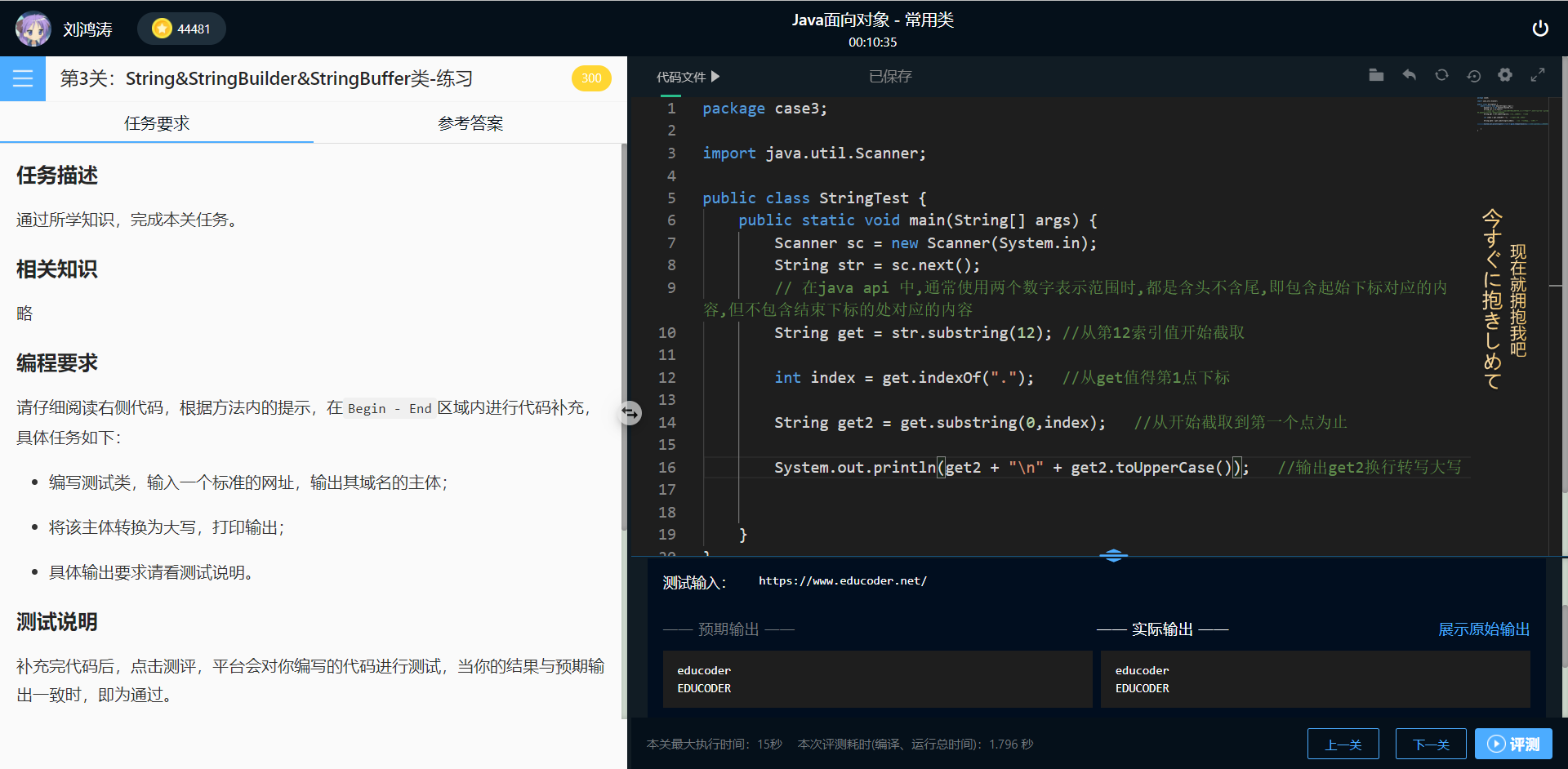This screenshot has width=1568, height=769.
Task: Click the panel resize splitter arrow
Action: 630,413
